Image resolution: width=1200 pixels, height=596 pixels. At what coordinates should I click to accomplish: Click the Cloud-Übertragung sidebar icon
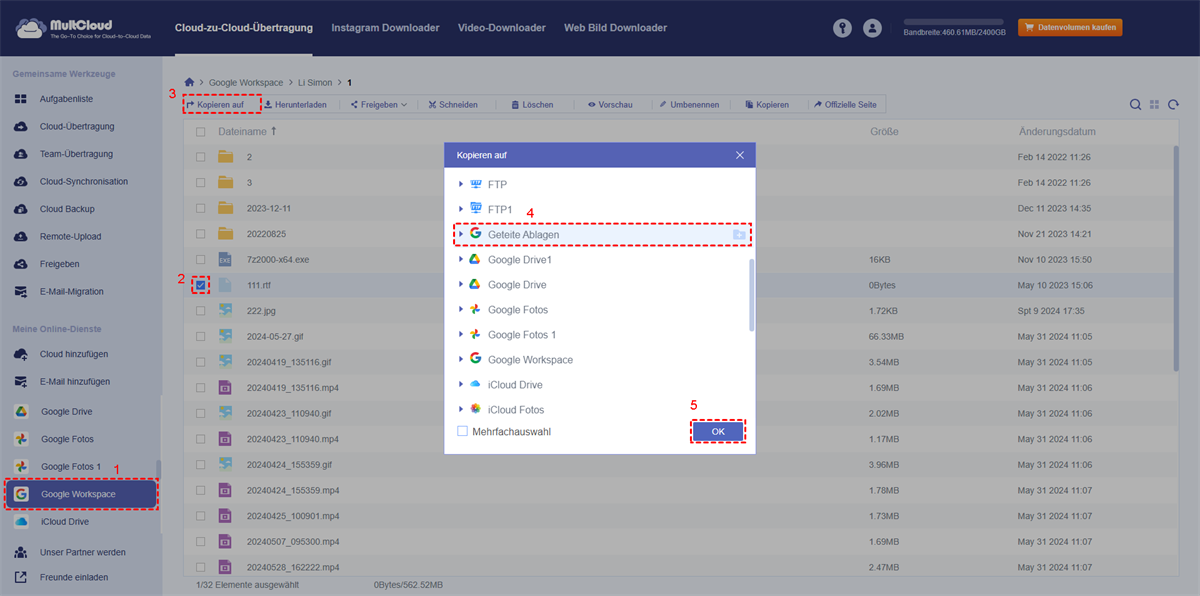[x=21, y=127]
